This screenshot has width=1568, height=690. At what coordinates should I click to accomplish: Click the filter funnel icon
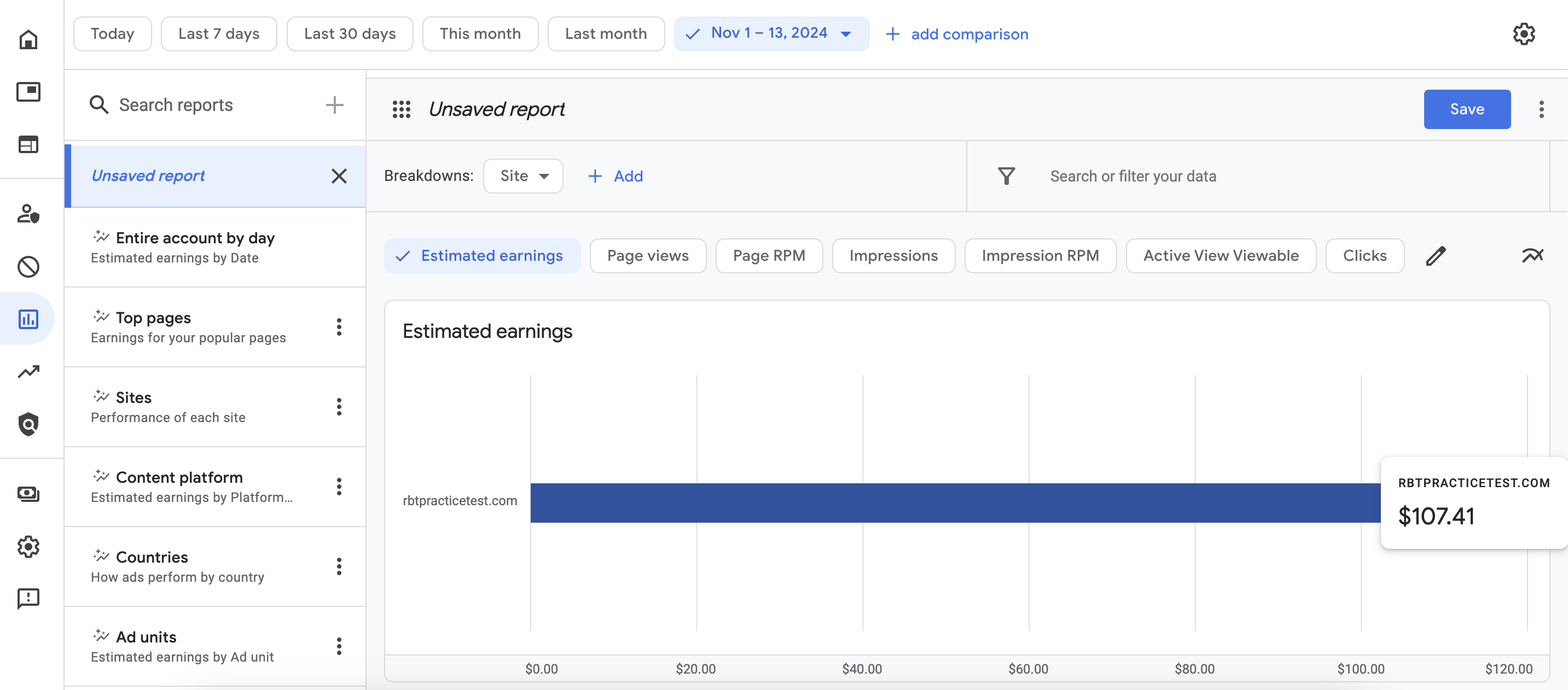pyautogui.click(x=1006, y=177)
